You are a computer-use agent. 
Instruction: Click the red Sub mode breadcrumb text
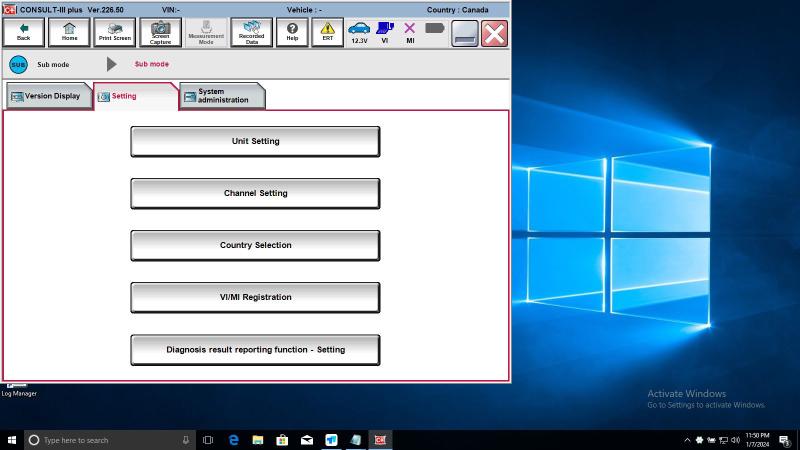click(x=152, y=64)
